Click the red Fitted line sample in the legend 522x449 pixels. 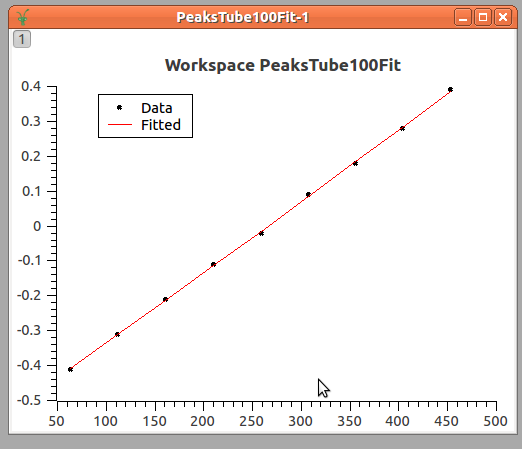[x=120, y=125]
